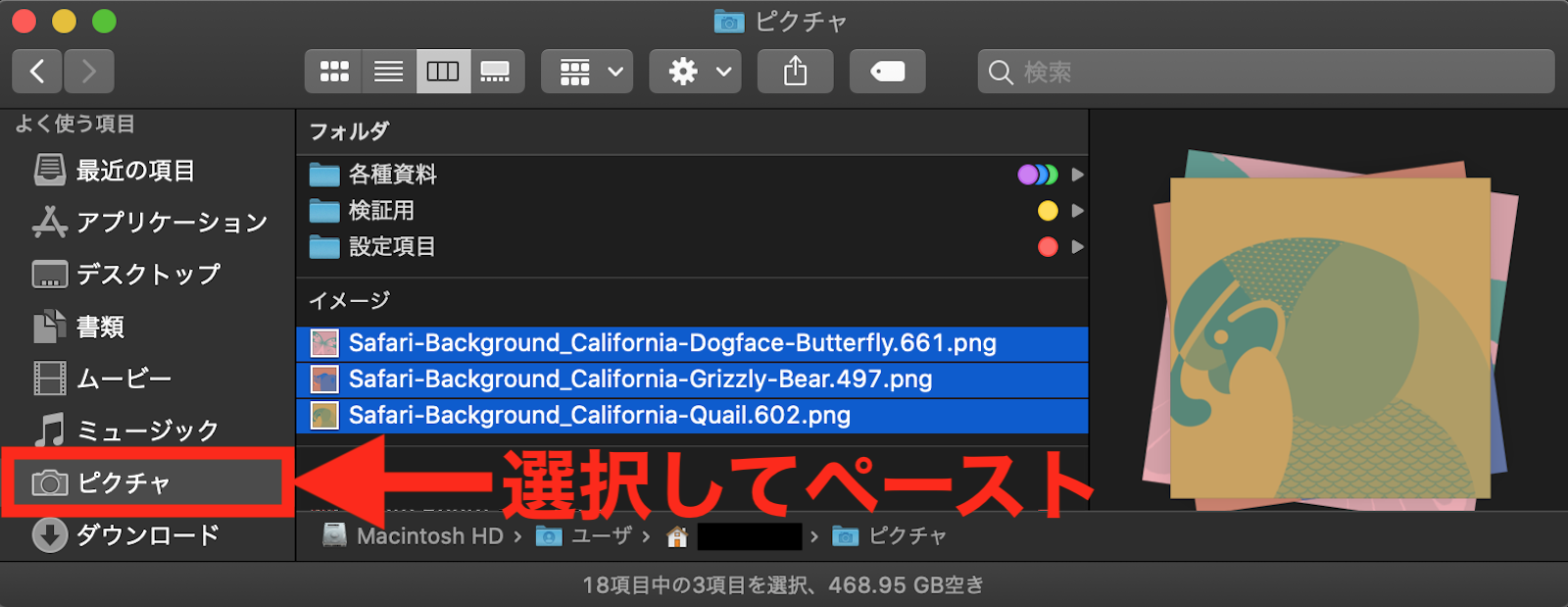Click the multicolor tags on 各種資料
Viewport: 1568px width, 607px height.
pyautogui.click(x=1038, y=175)
